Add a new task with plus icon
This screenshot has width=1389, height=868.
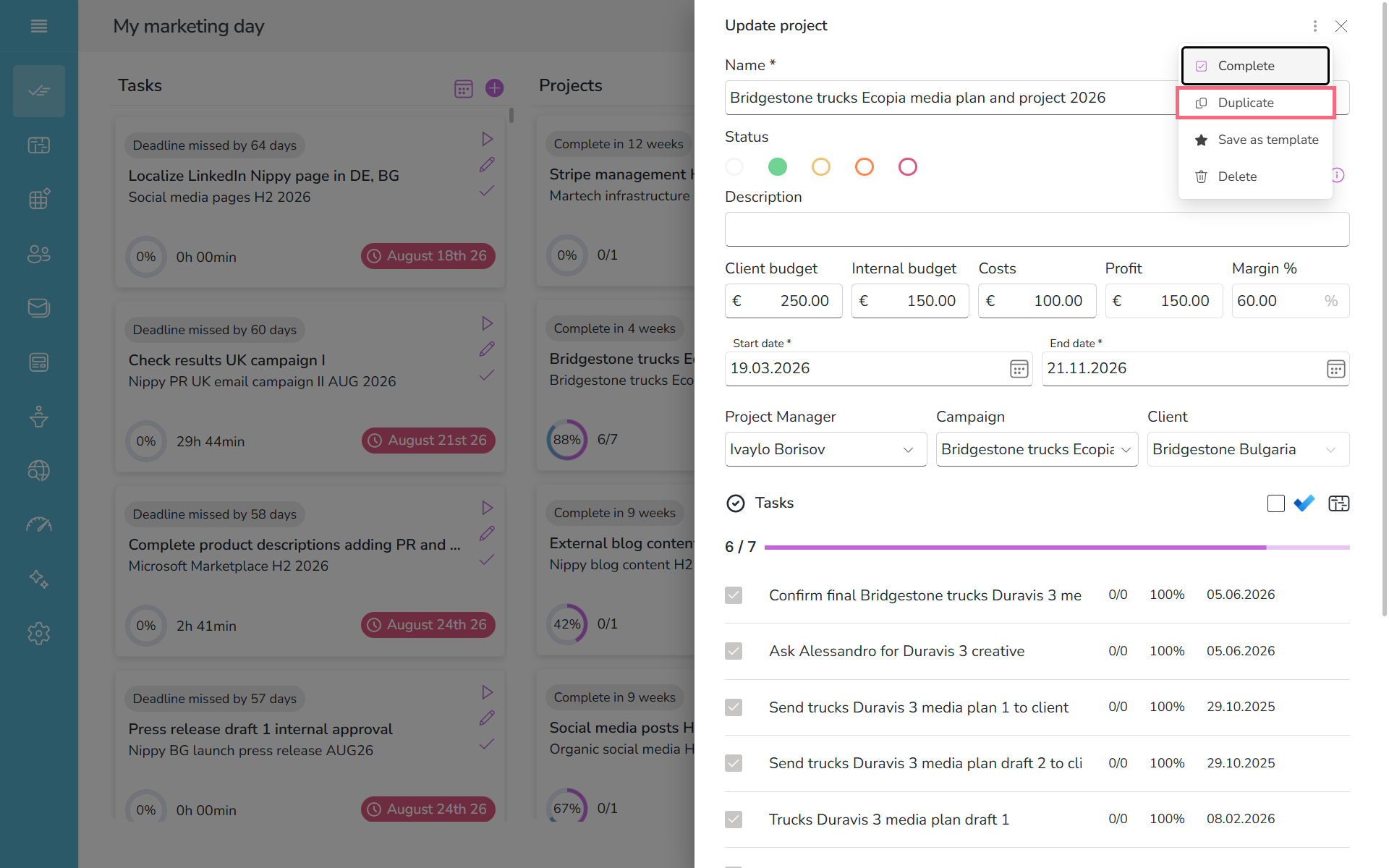tap(495, 88)
